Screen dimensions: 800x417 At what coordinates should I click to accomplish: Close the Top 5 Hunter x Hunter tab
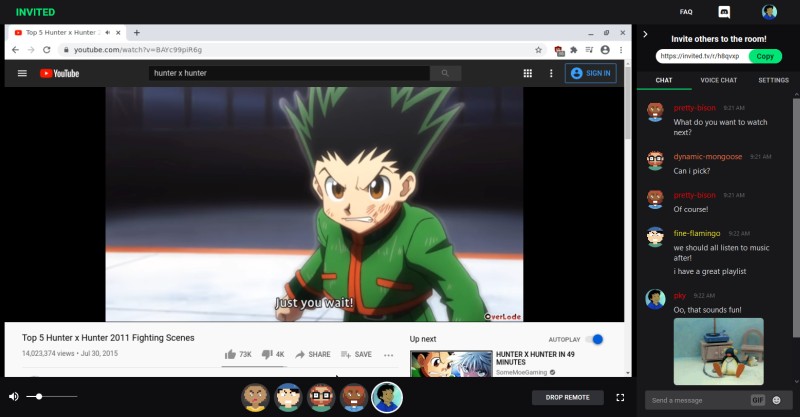pyautogui.click(x=118, y=33)
